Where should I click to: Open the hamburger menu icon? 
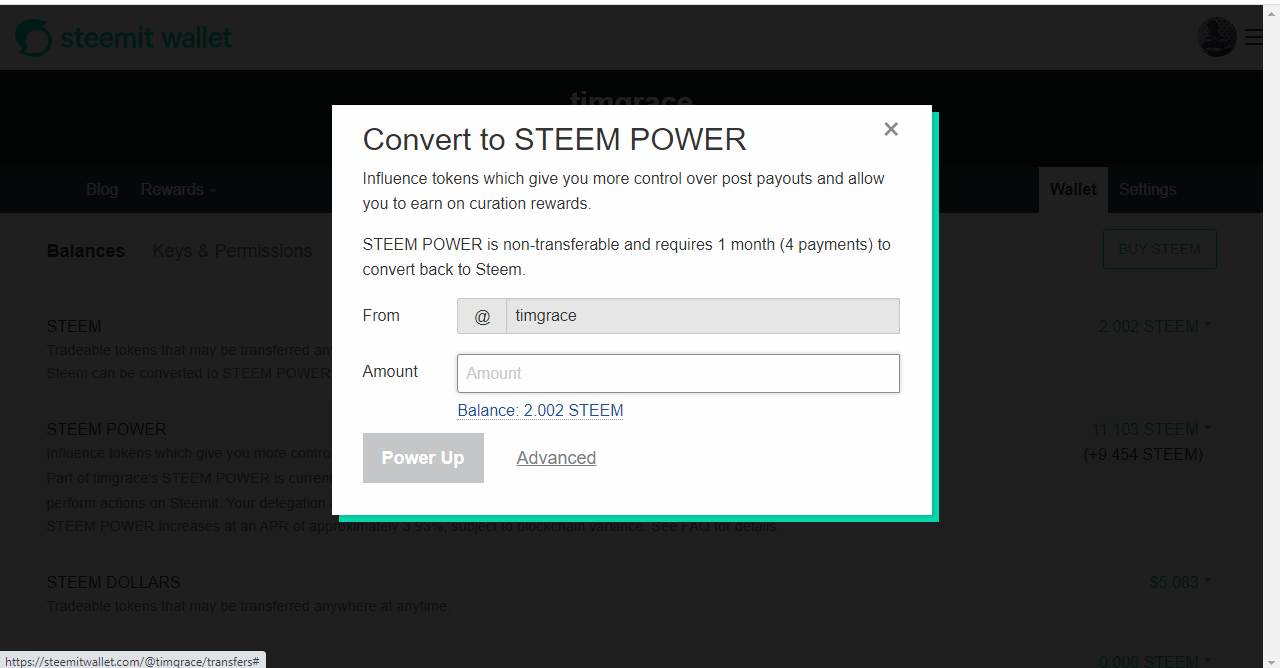tap(1254, 38)
